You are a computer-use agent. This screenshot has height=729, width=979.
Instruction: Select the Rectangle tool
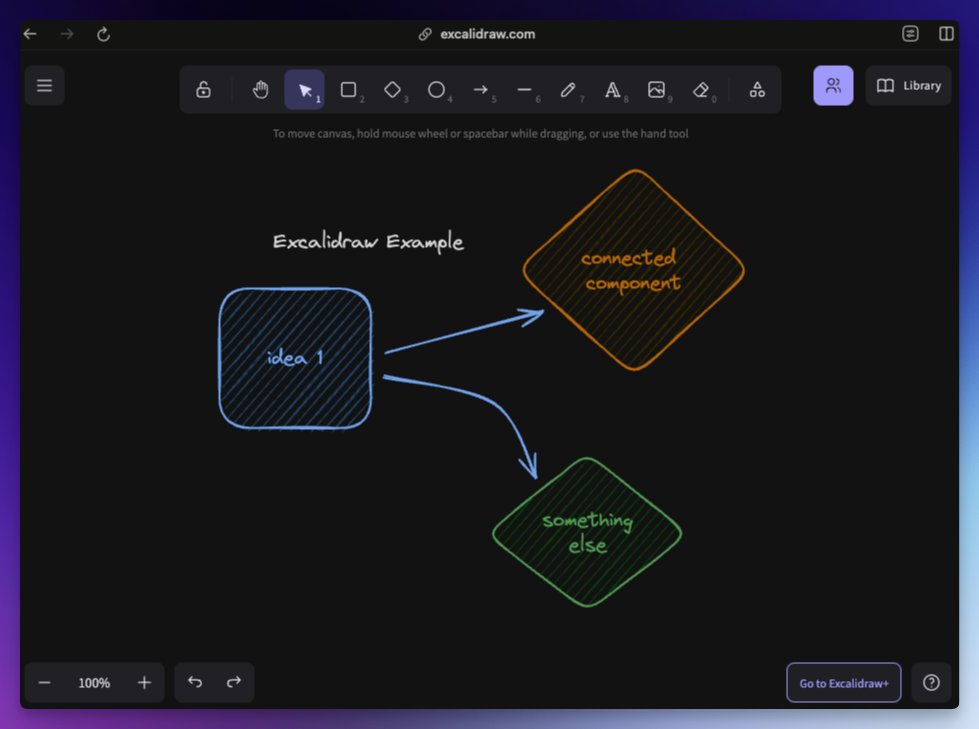coord(348,90)
